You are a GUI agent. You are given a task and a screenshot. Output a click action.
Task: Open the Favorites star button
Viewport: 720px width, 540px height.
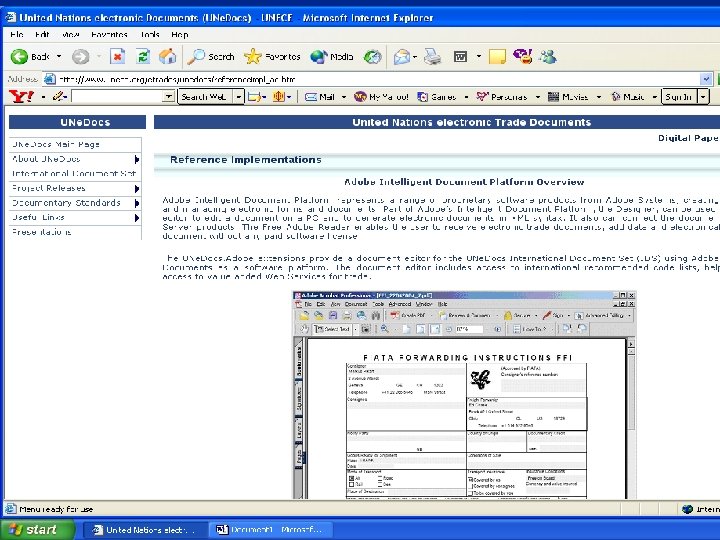point(272,56)
